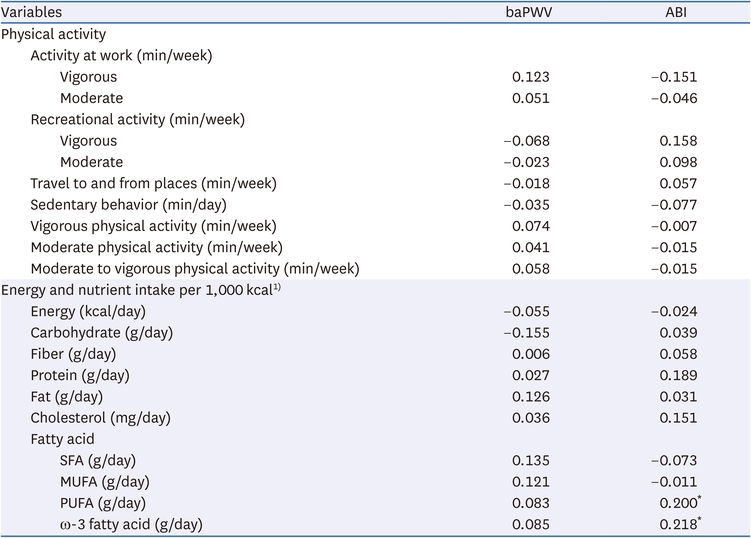The height and width of the screenshot is (538, 751).
Task: Select the Carbohydrate (g/day) row label
Action: pyautogui.click(x=102, y=332)
